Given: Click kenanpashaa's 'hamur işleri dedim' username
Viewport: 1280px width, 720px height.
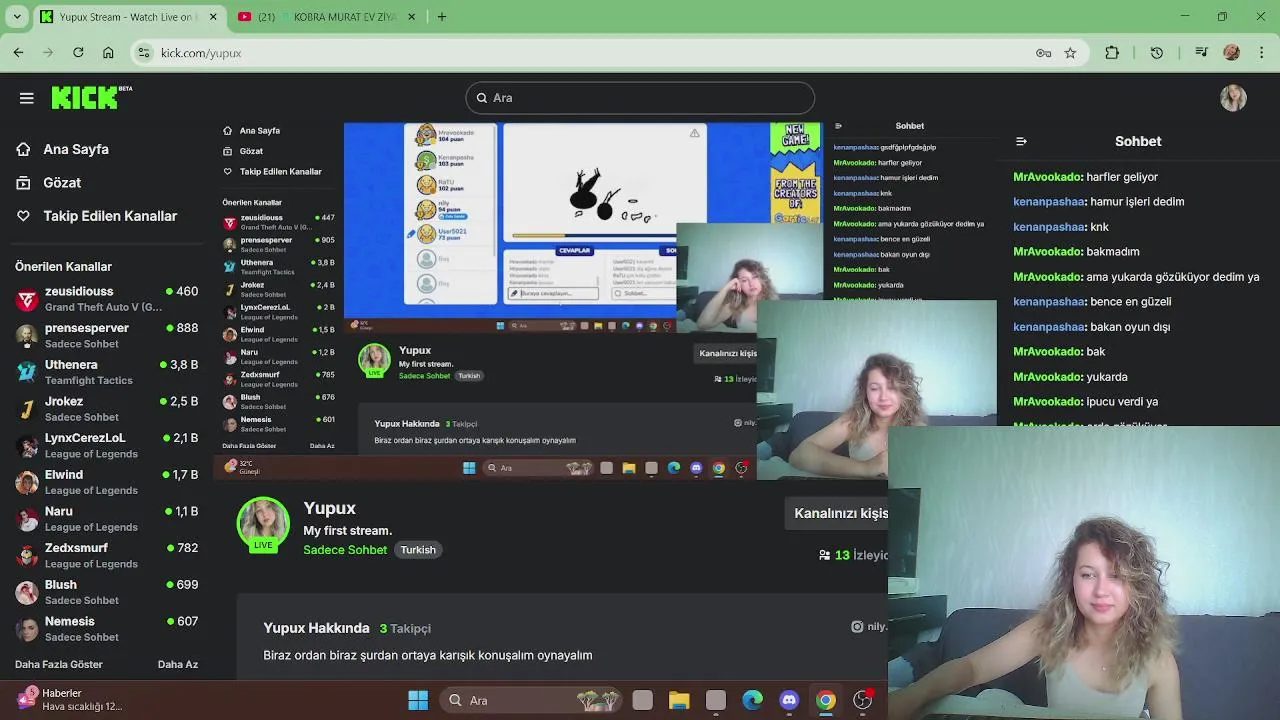Looking at the screenshot, I should (1049, 202).
